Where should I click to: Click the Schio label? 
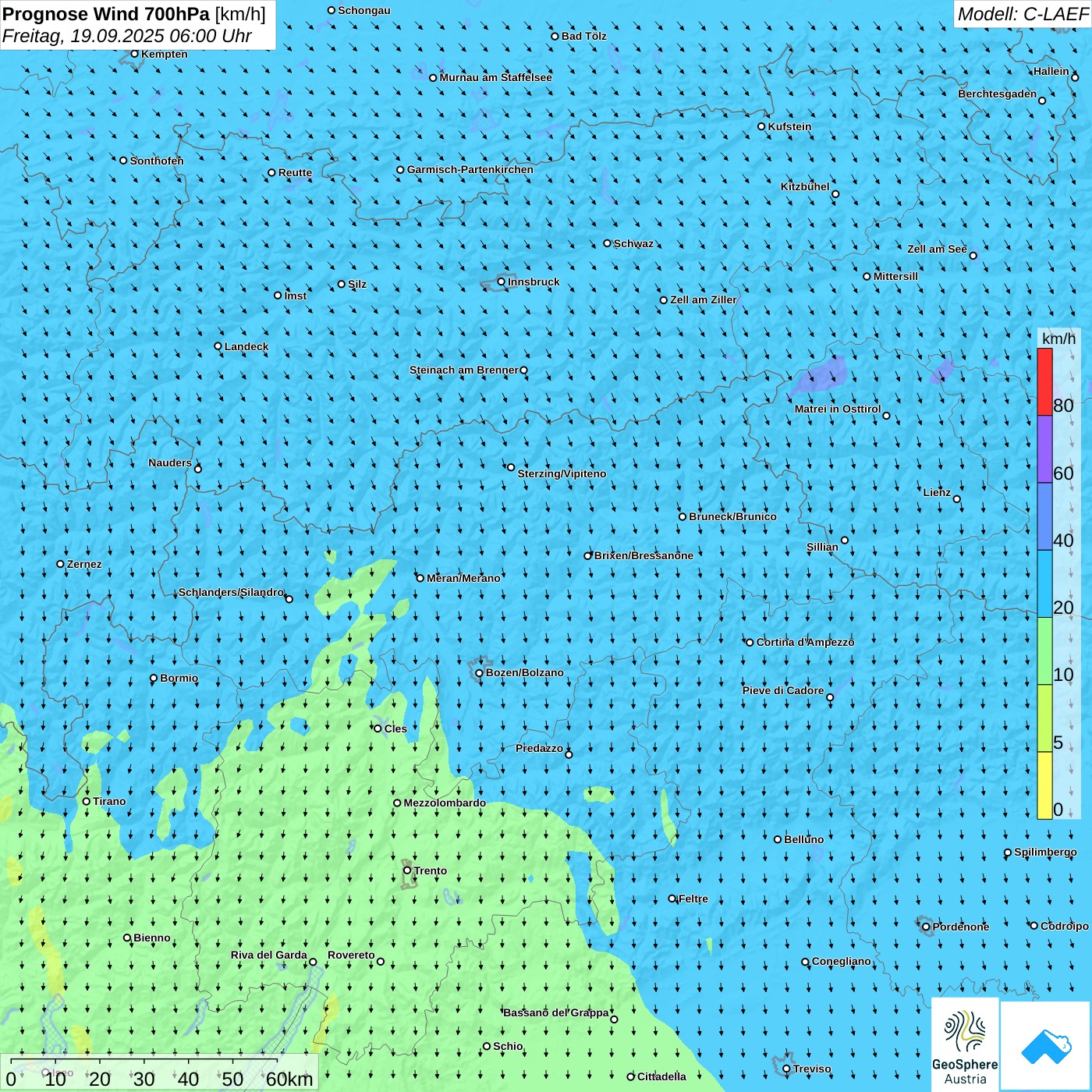[x=508, y=1046]
